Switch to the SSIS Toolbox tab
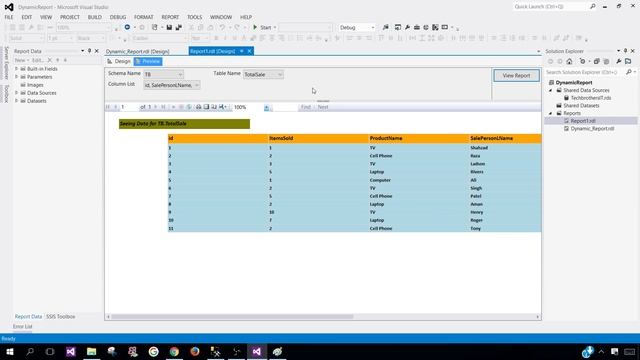The image size is (640, 360). coord(60,316)
